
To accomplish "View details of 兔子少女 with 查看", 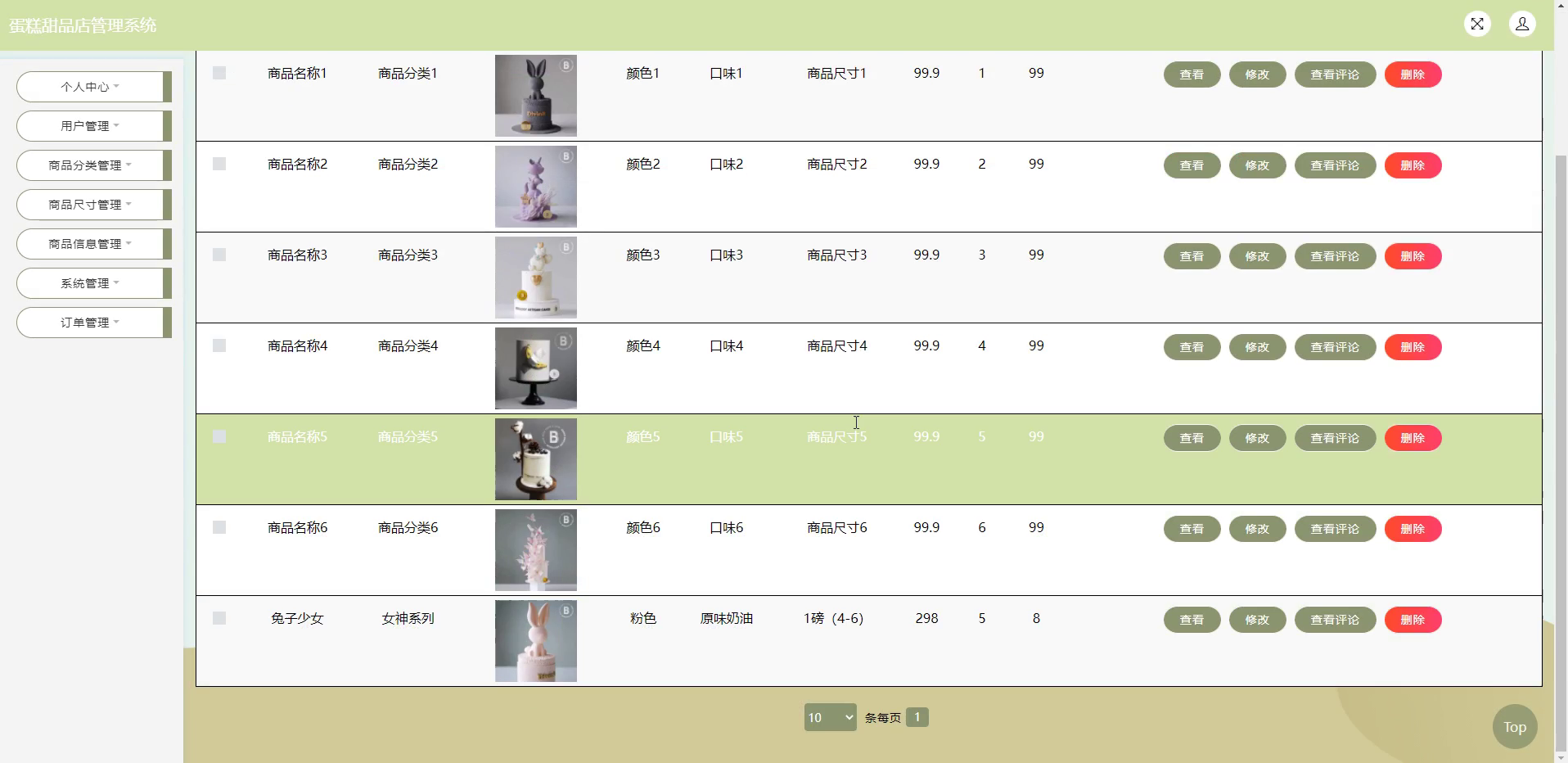I will coord(1192,620).
